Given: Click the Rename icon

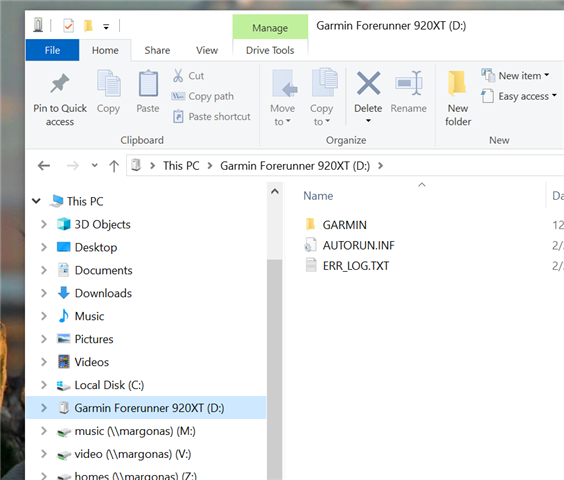Looking at the screenshot, I should pyautogui.click(x=409, y=83).
